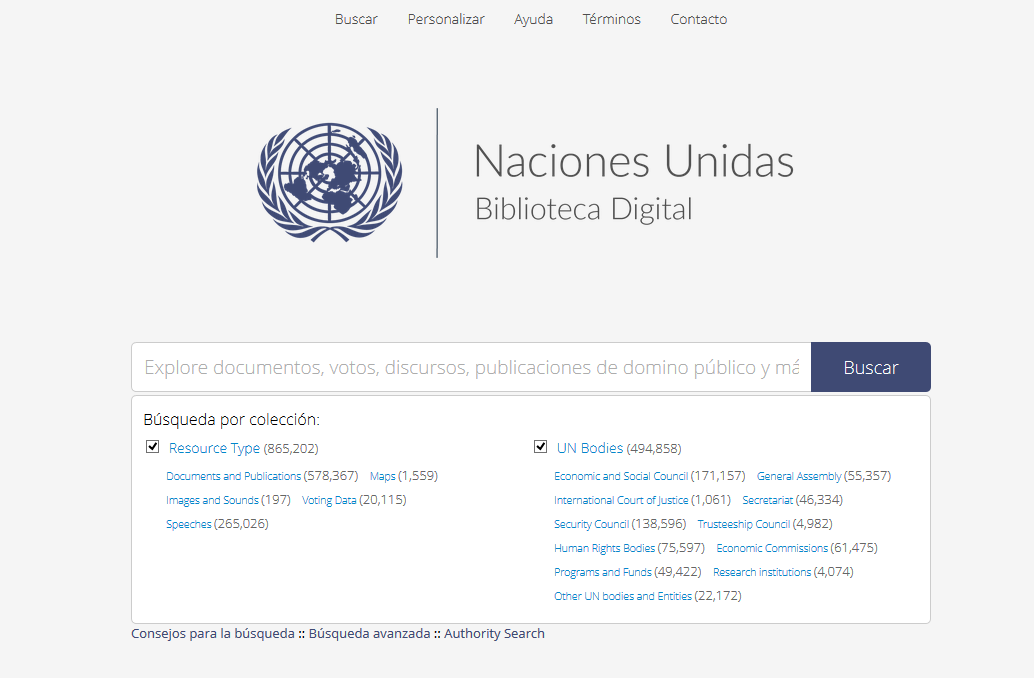Screen dimensions: 1034x678
Task: Open Documents and Publications collection
Action: (x=233, y=476)
